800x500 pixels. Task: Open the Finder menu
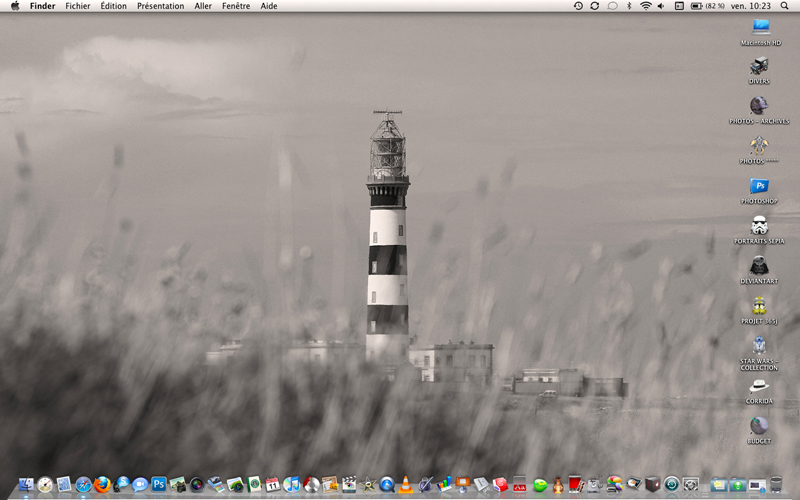pos(42,6)
